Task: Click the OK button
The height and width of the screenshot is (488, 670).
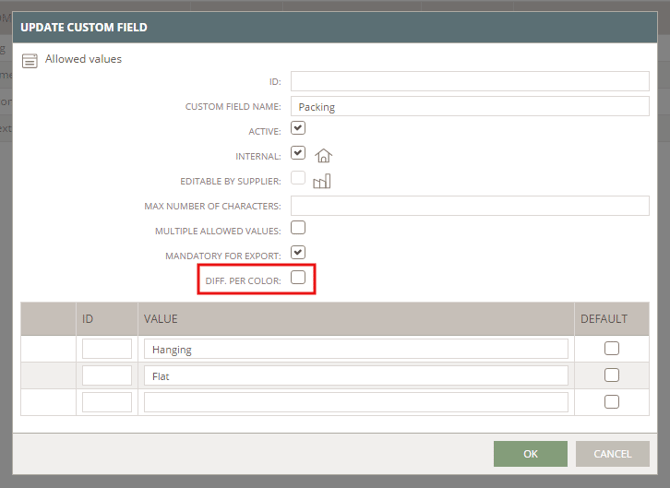Action: (530, 454)
